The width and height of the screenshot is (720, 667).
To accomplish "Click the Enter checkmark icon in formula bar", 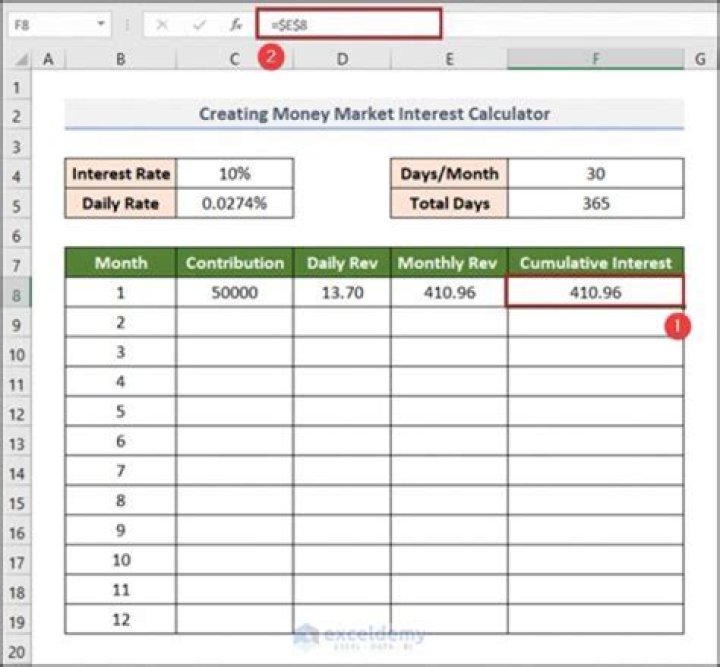I will pos(199,25).
